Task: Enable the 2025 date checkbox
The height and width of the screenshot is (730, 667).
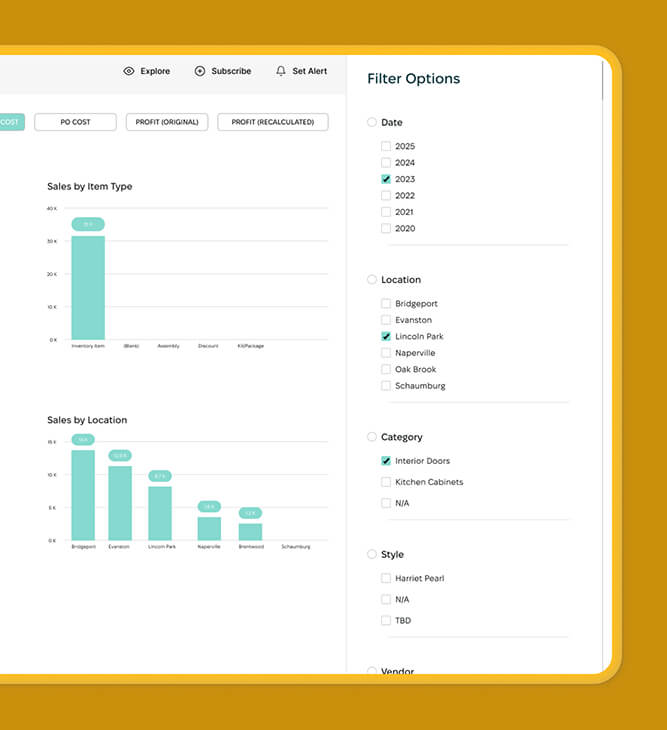Action: point(386,146)
